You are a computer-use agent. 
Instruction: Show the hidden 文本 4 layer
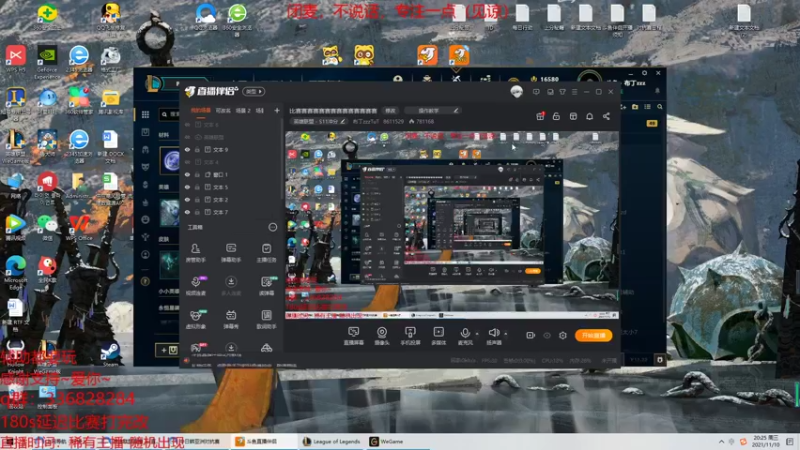[x=187, y=162]
